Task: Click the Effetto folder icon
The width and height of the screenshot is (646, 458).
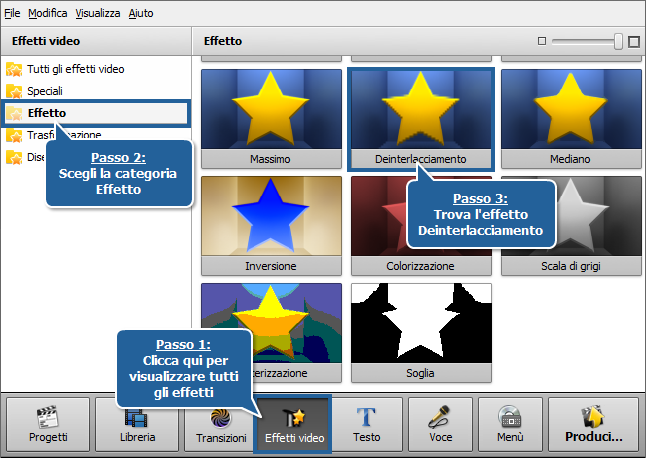Action: (x=14, y=113)
